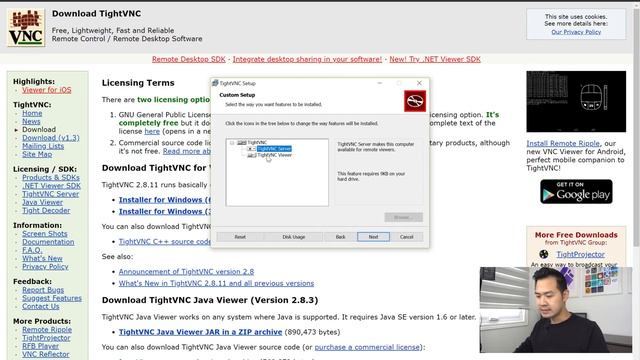Open the TightVNC Viewer feature drive icon dropdown
The image size is (640, 360).
pos(252,155)
